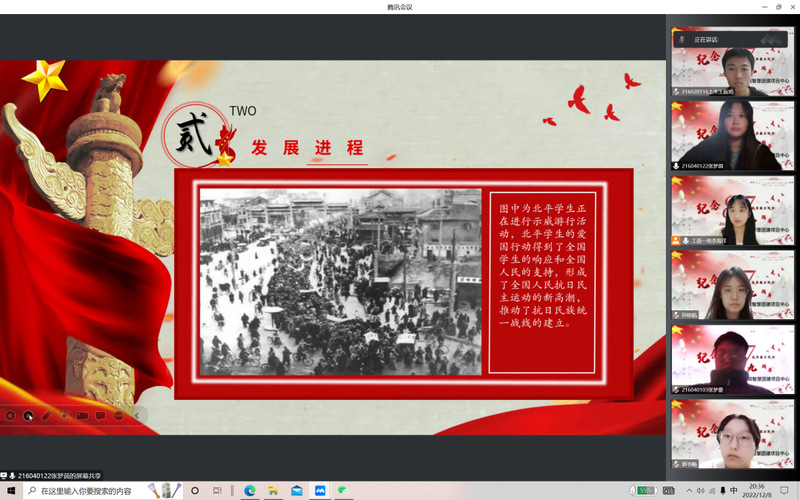Collapse the slideshow toolbar with the chevron
800x500 pixels.
pyautogui.click(x=137, y=416)
